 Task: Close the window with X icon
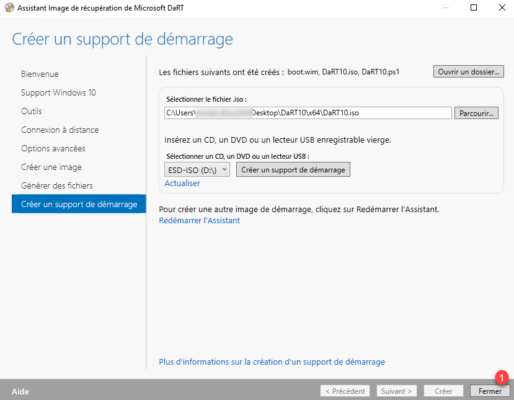[x=502, y=7]
